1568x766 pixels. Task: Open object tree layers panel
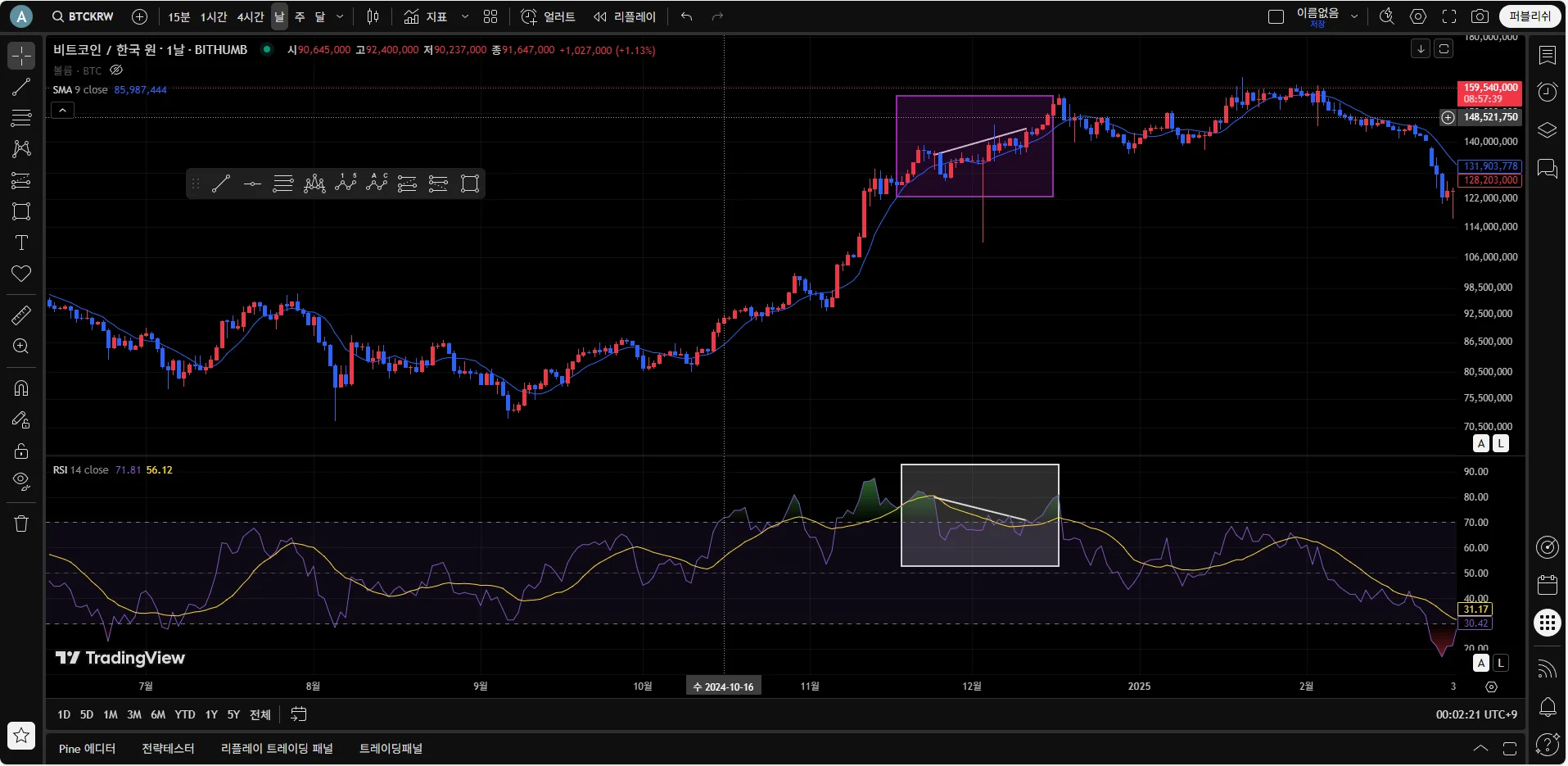tap(1548, 130)
